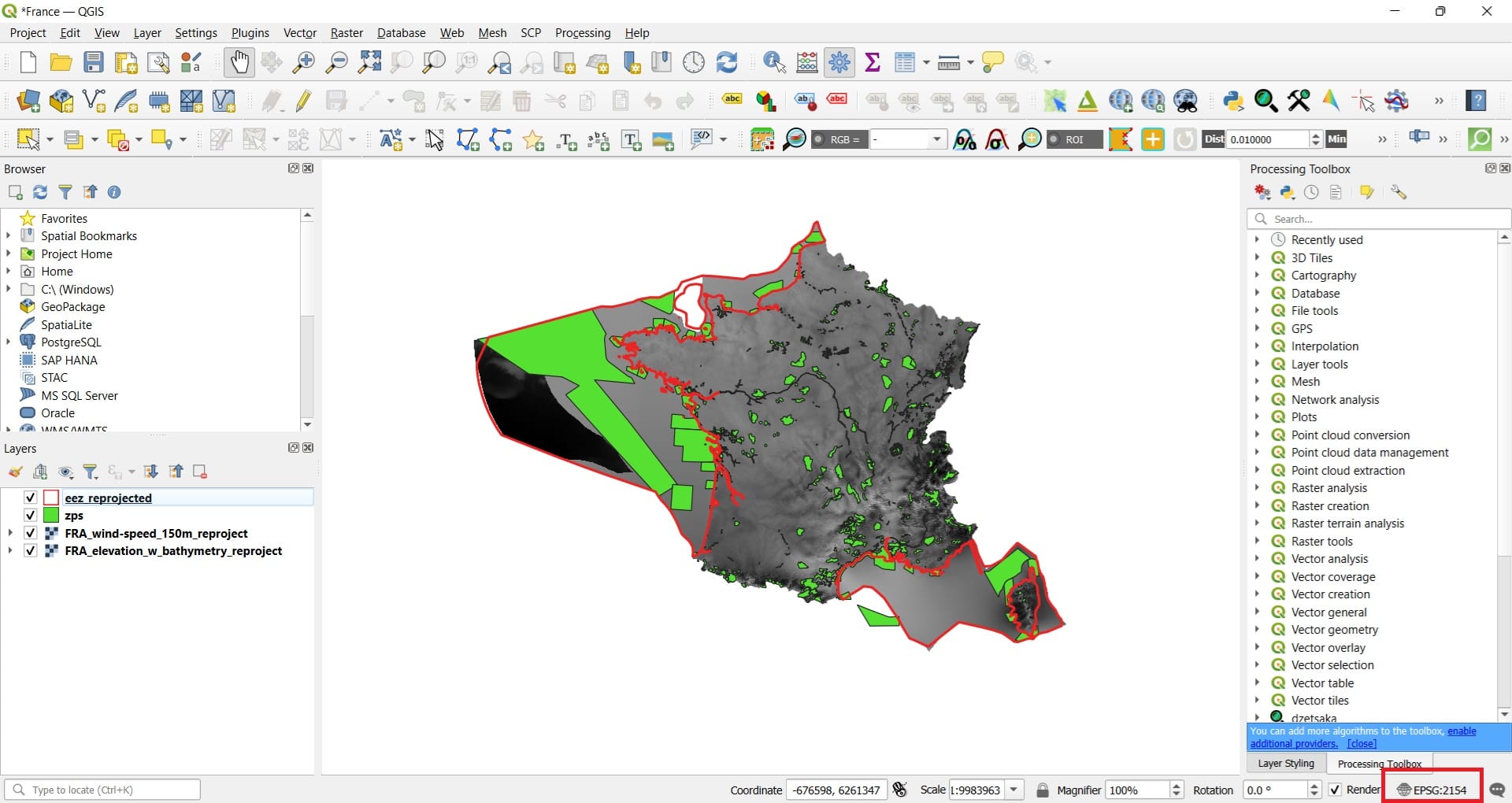Select the Identify Features tool
The height and width of the screenshot is (803, 1512).
click(774, 62)
